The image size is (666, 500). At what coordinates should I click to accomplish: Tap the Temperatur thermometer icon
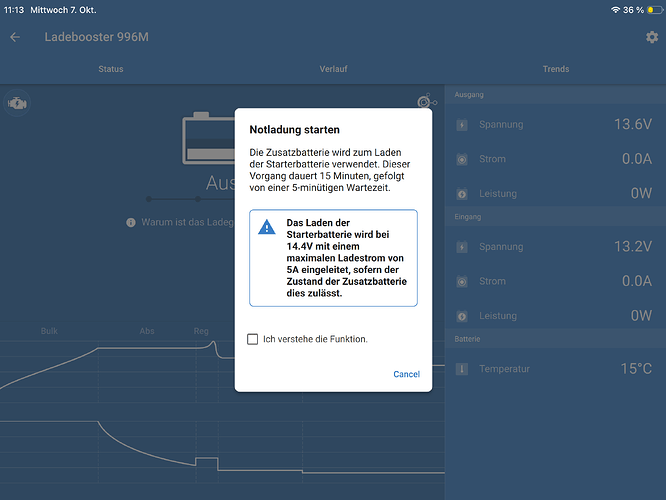click(462, 369)
